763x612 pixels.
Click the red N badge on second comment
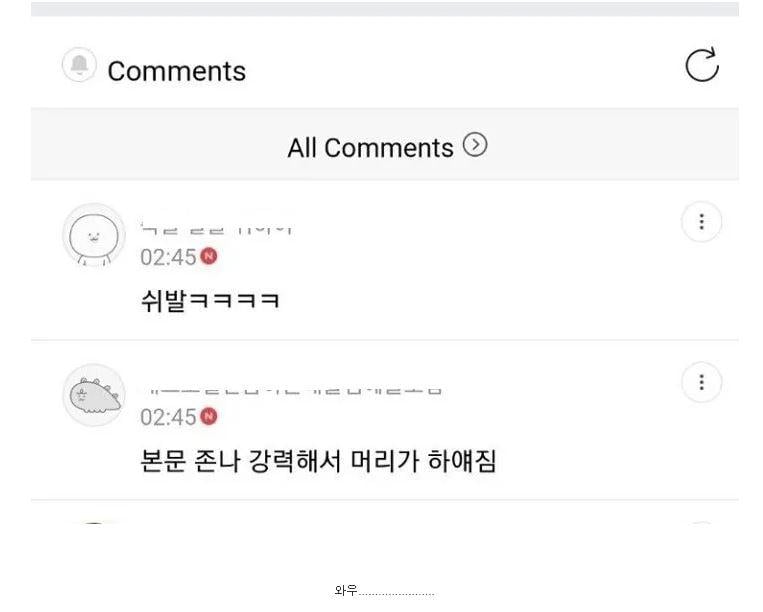click(209, 416)
